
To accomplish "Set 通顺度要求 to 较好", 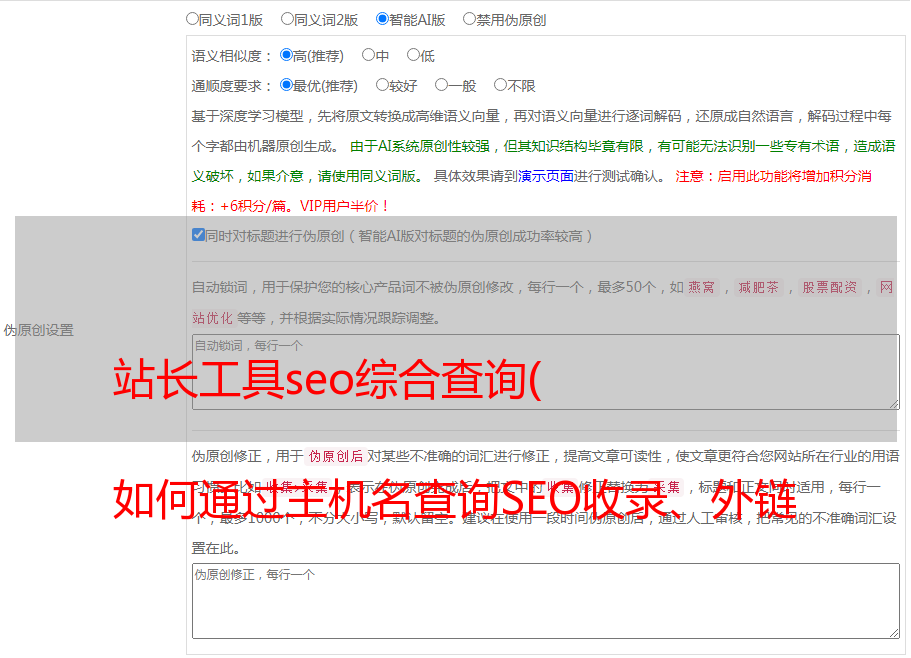I will point(382,85).
